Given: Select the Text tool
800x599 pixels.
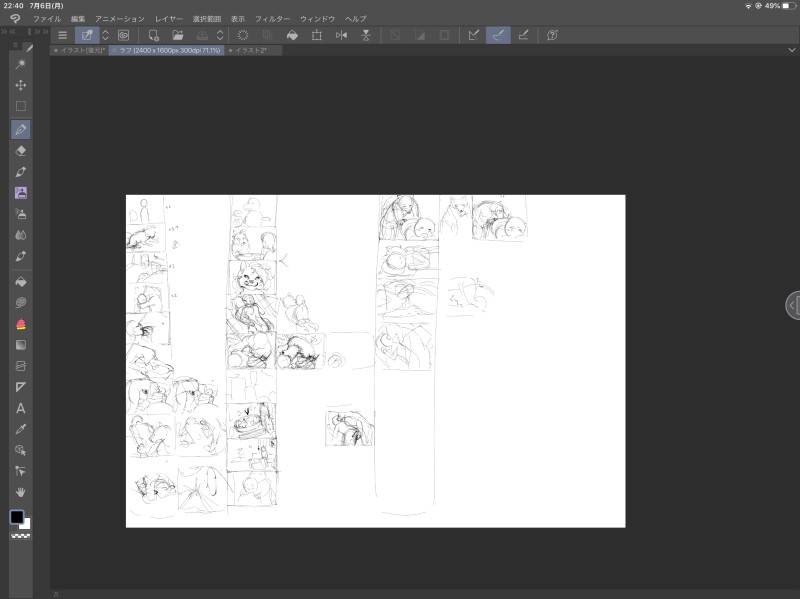Looking at the screenshot, I should (21, 408).
